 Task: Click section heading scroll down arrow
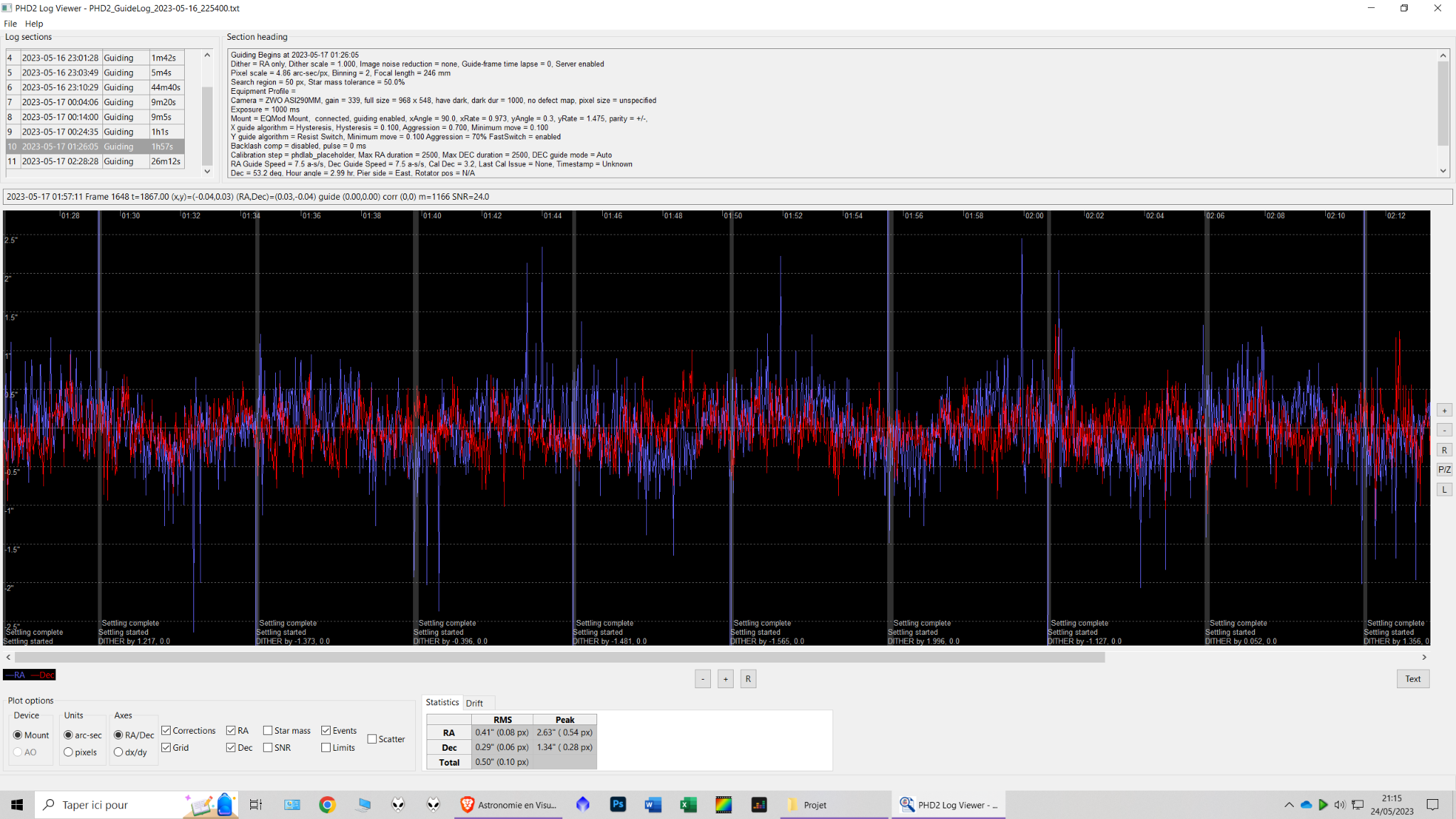tap(1443, 171)
